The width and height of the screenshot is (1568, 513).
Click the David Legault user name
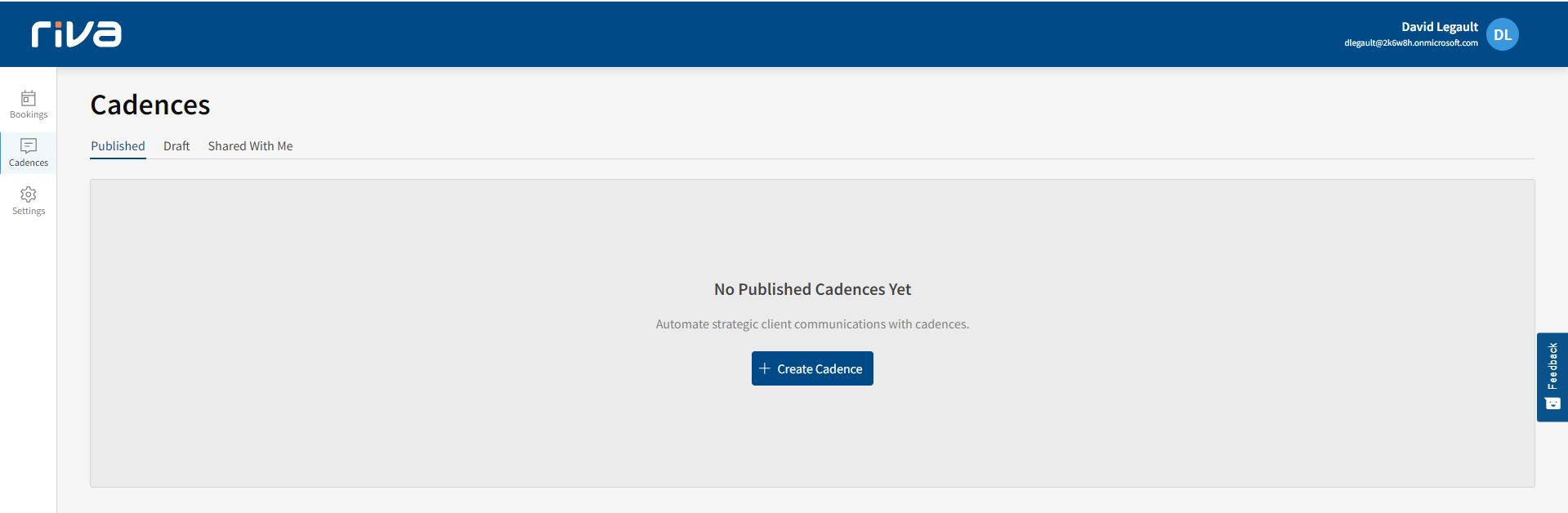pos(1439,27)
